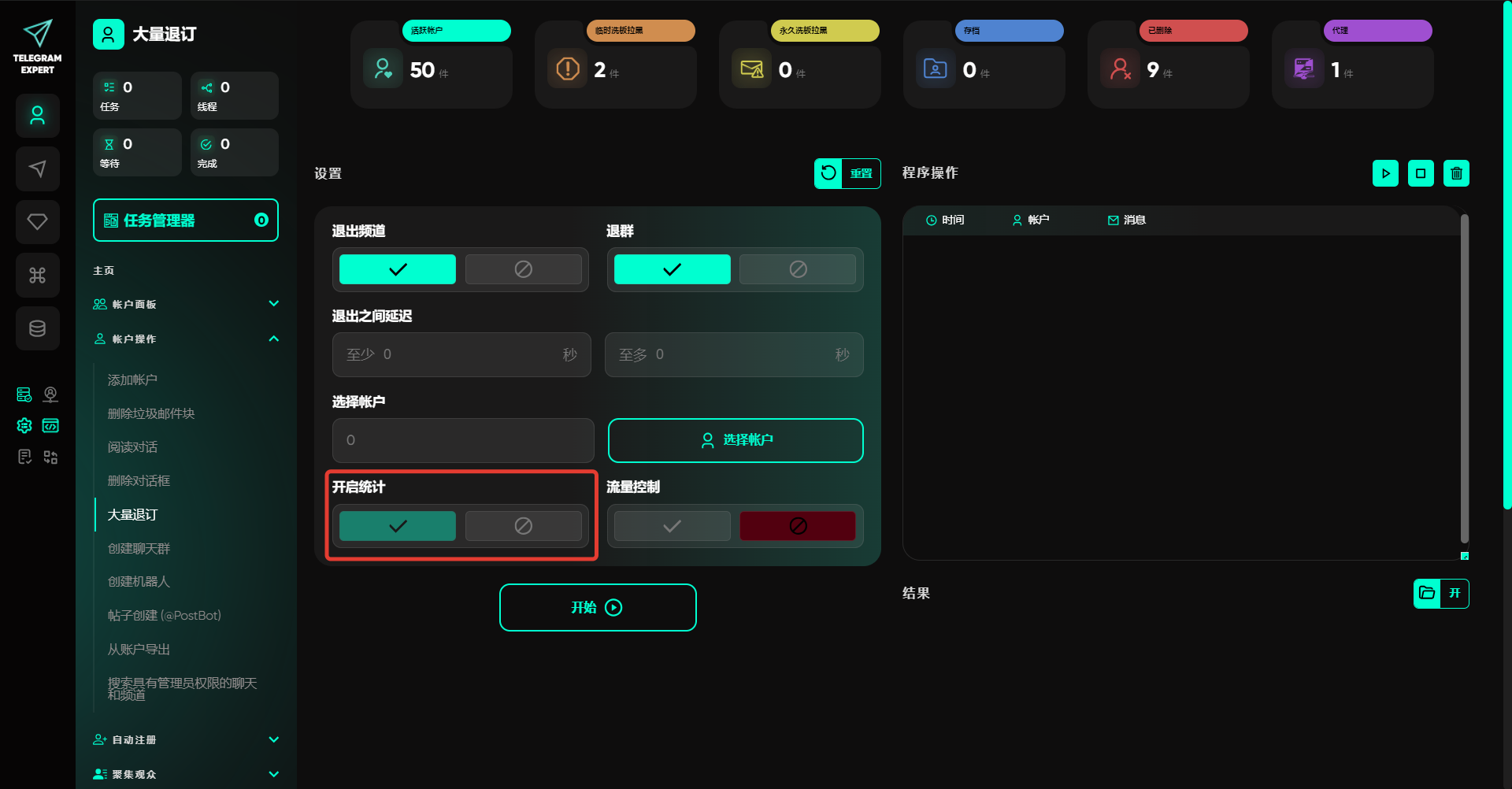Enable 流量控制 with the checkmark toggle
This screenshot has width=1512, height=789.
672,526
